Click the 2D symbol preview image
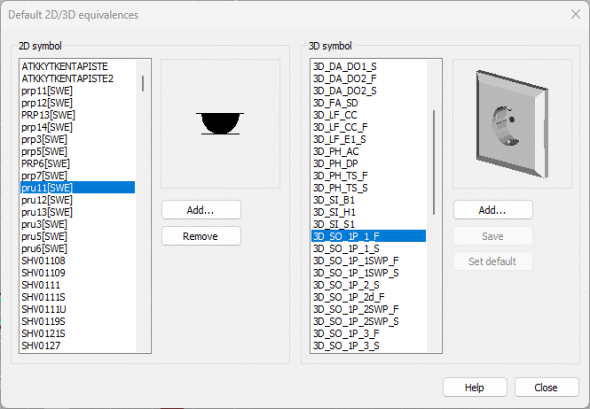The image size is (590, 409). click(220, 123)
